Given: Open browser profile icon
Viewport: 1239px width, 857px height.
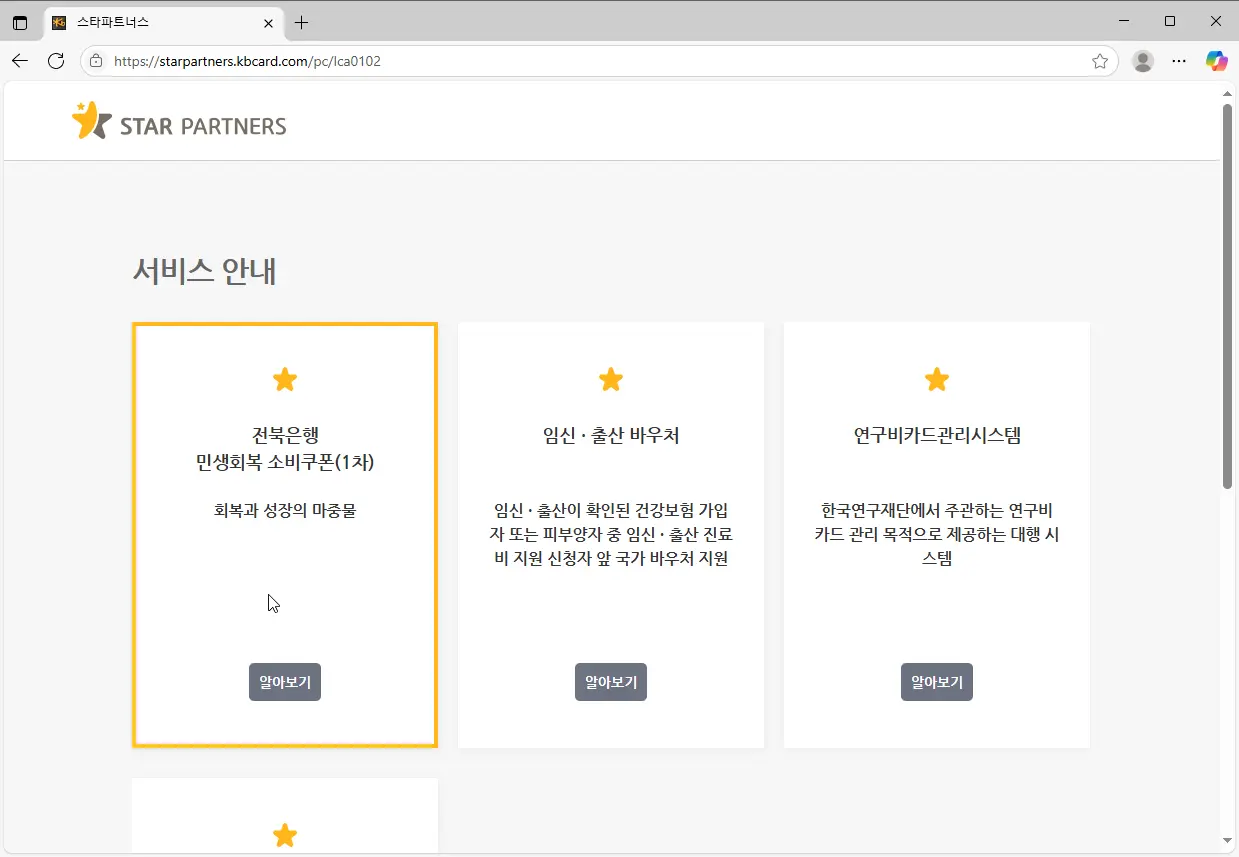Looking at the screenshot, I should coord(1142,61).
